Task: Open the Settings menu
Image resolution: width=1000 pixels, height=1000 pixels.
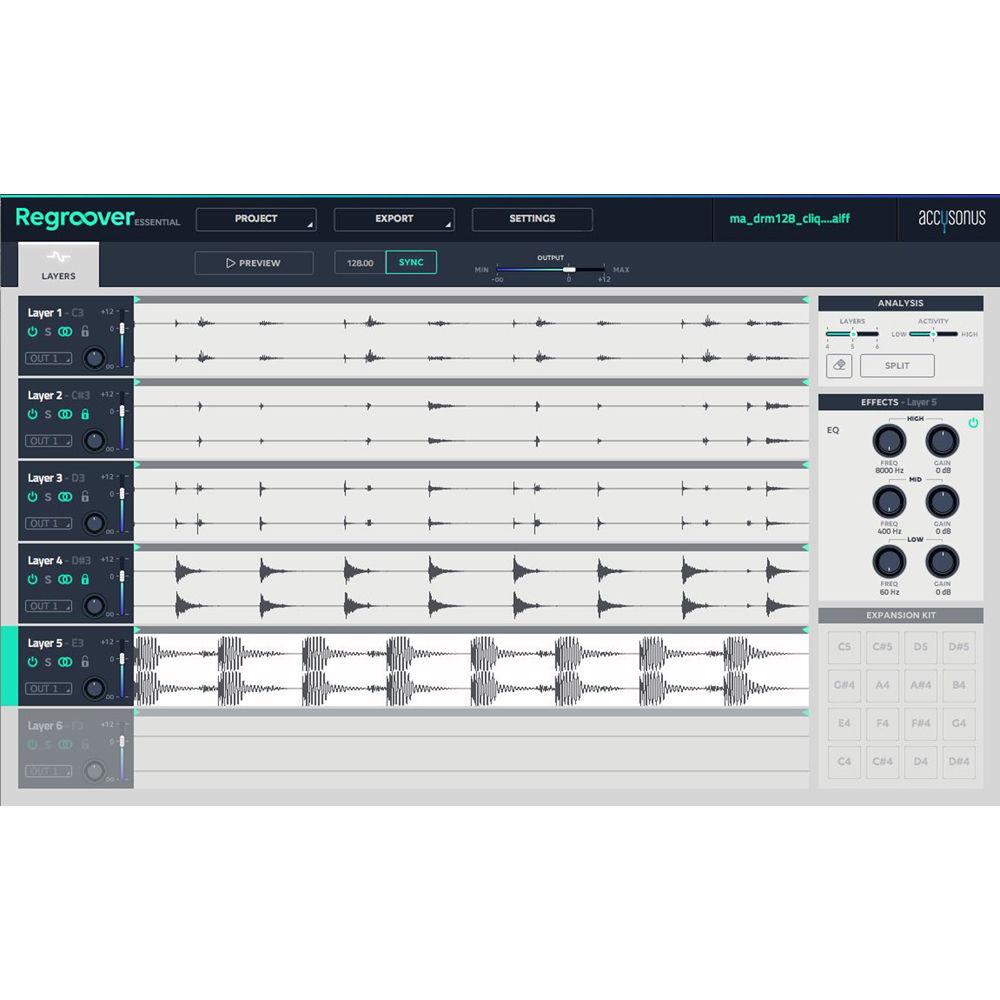Action: click(532, 218)
